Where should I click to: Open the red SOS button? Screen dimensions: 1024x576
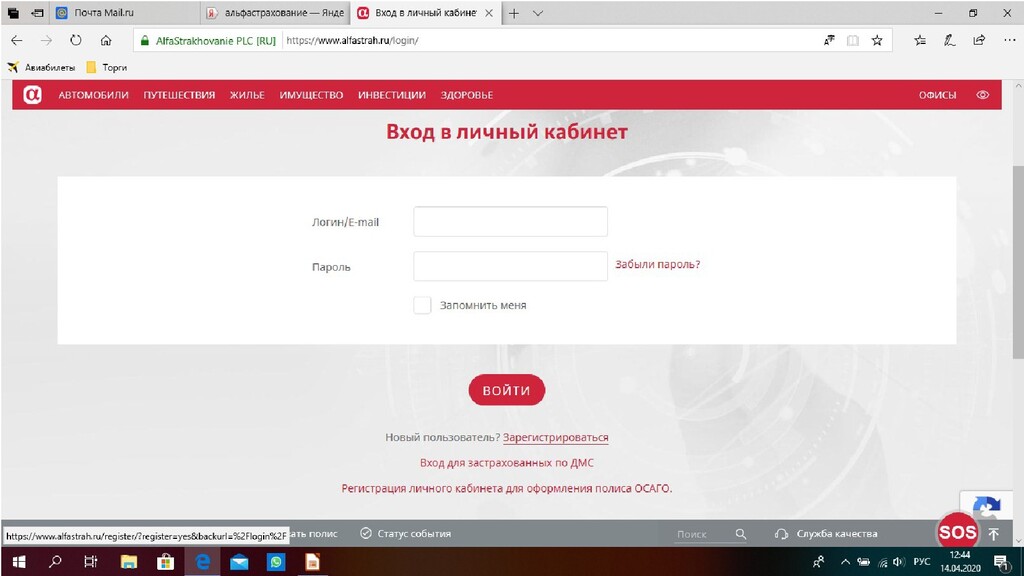(x=957, y=532)
